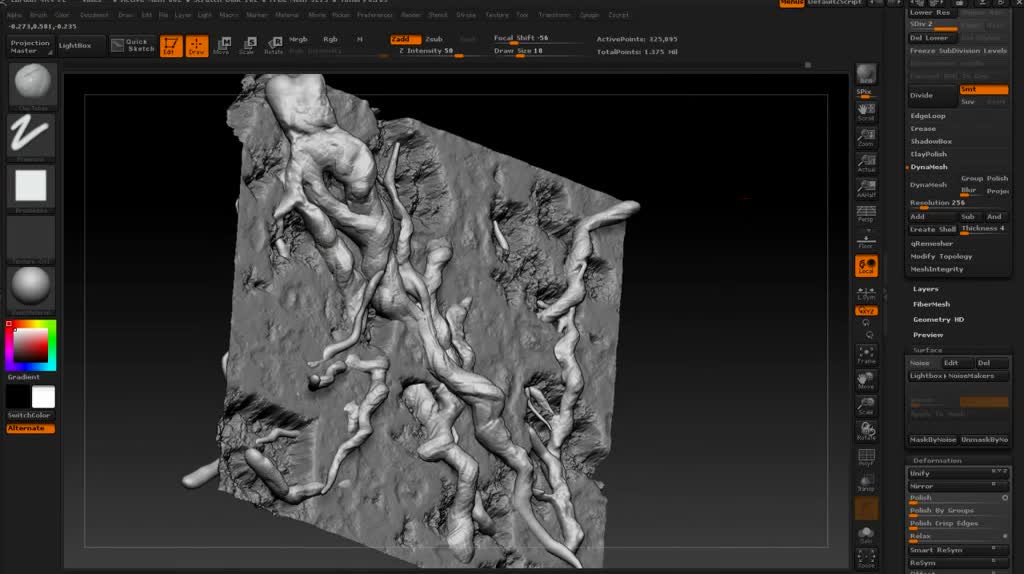The image size is (1024, 574).
Task: Open the stroke type selector
Action: point(31,135)
